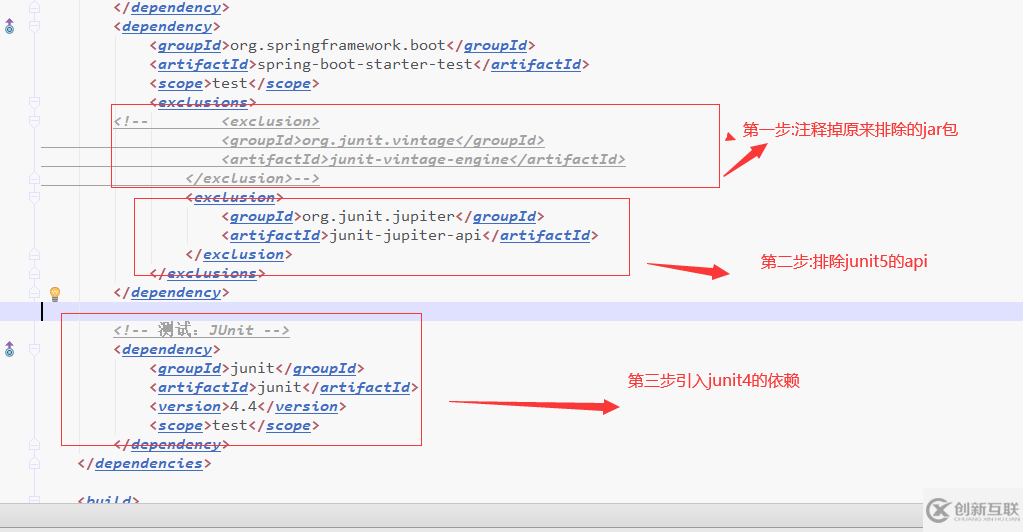Click the commented junit-vintage-engine artifactId line
This screenshot has width=1023, height=532.
coord(423,159)
